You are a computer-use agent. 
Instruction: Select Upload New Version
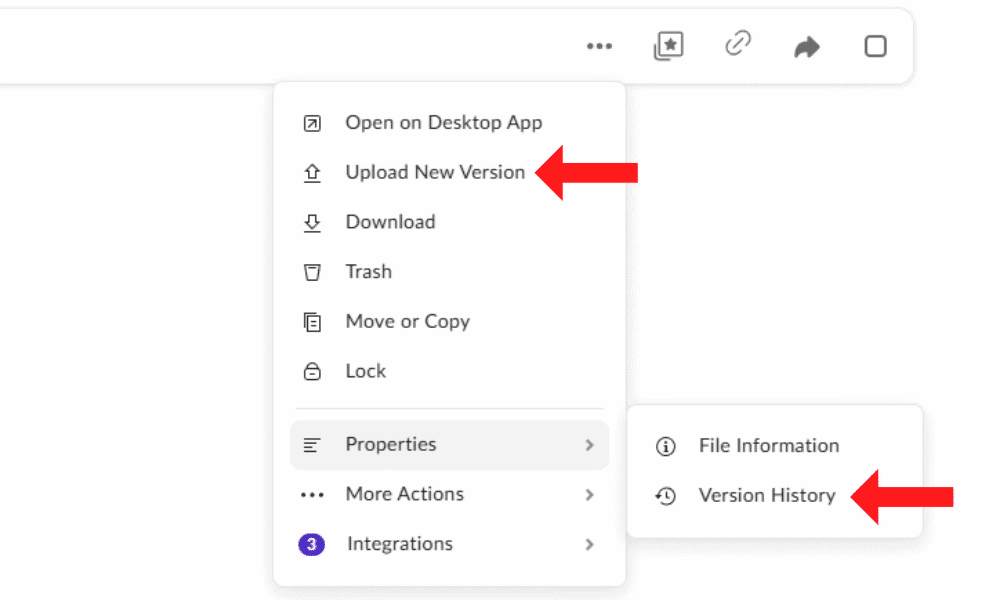[450, 172]
